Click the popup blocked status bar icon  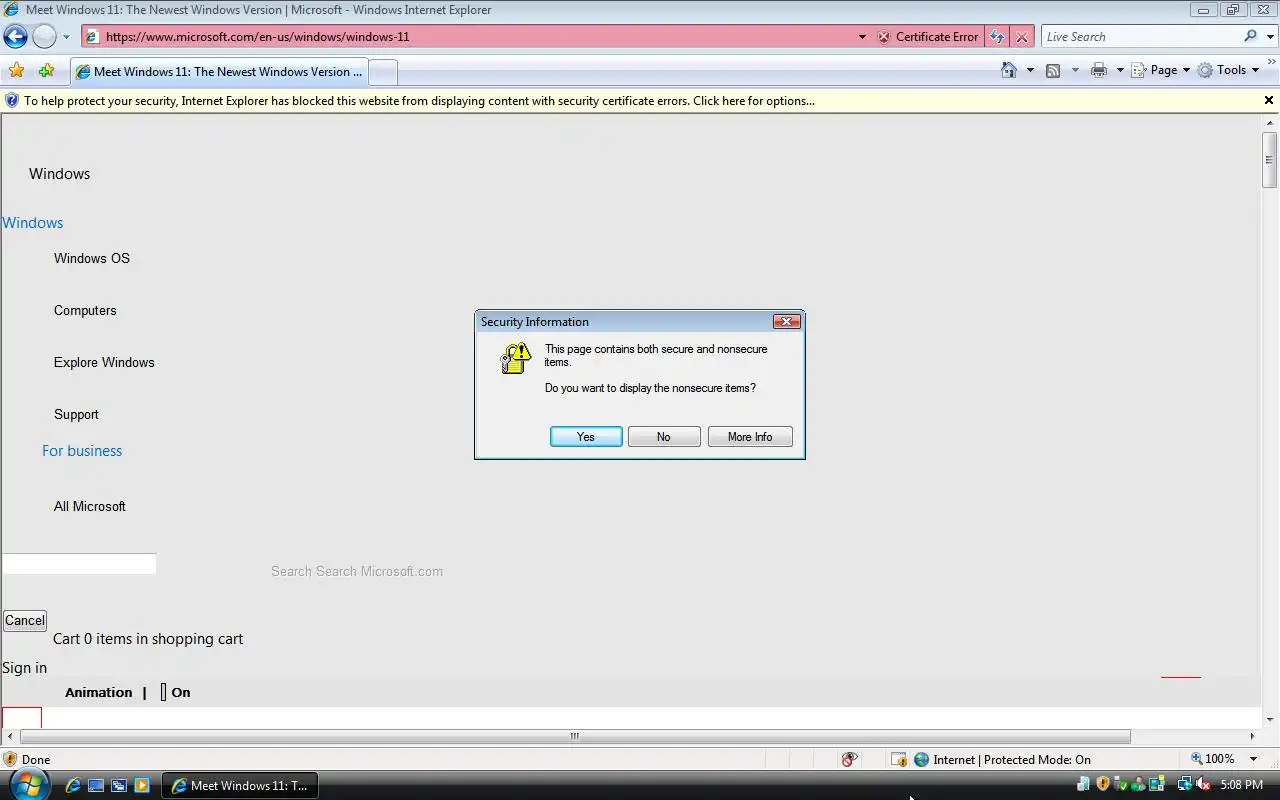[899, 759]
